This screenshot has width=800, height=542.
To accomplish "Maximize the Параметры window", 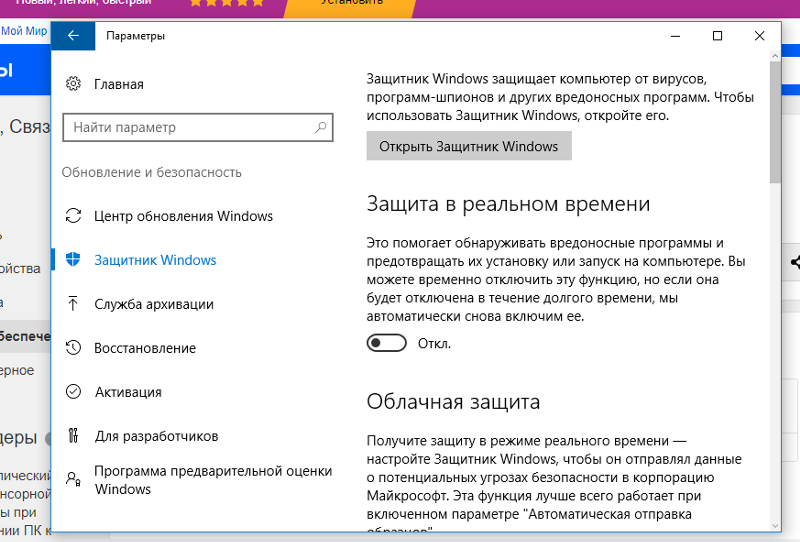I will [x=717, y=36].
